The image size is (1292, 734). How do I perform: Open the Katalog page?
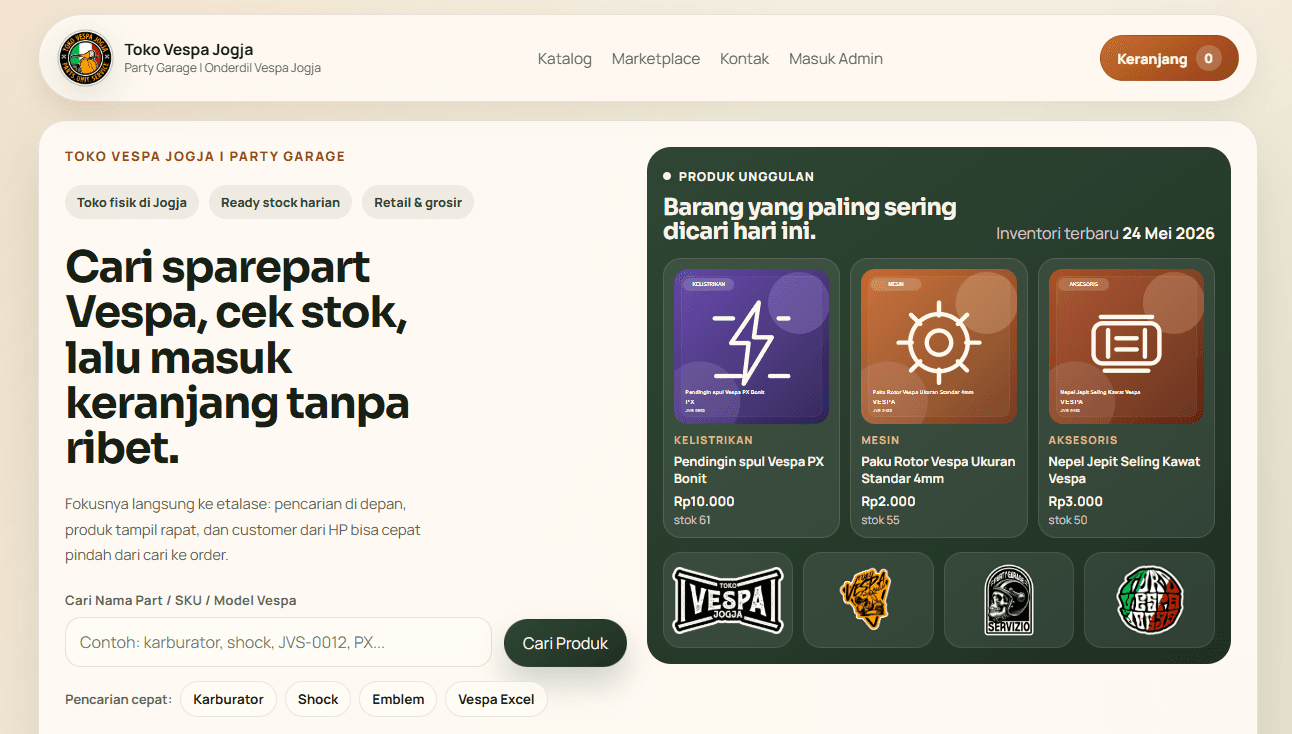565,59
